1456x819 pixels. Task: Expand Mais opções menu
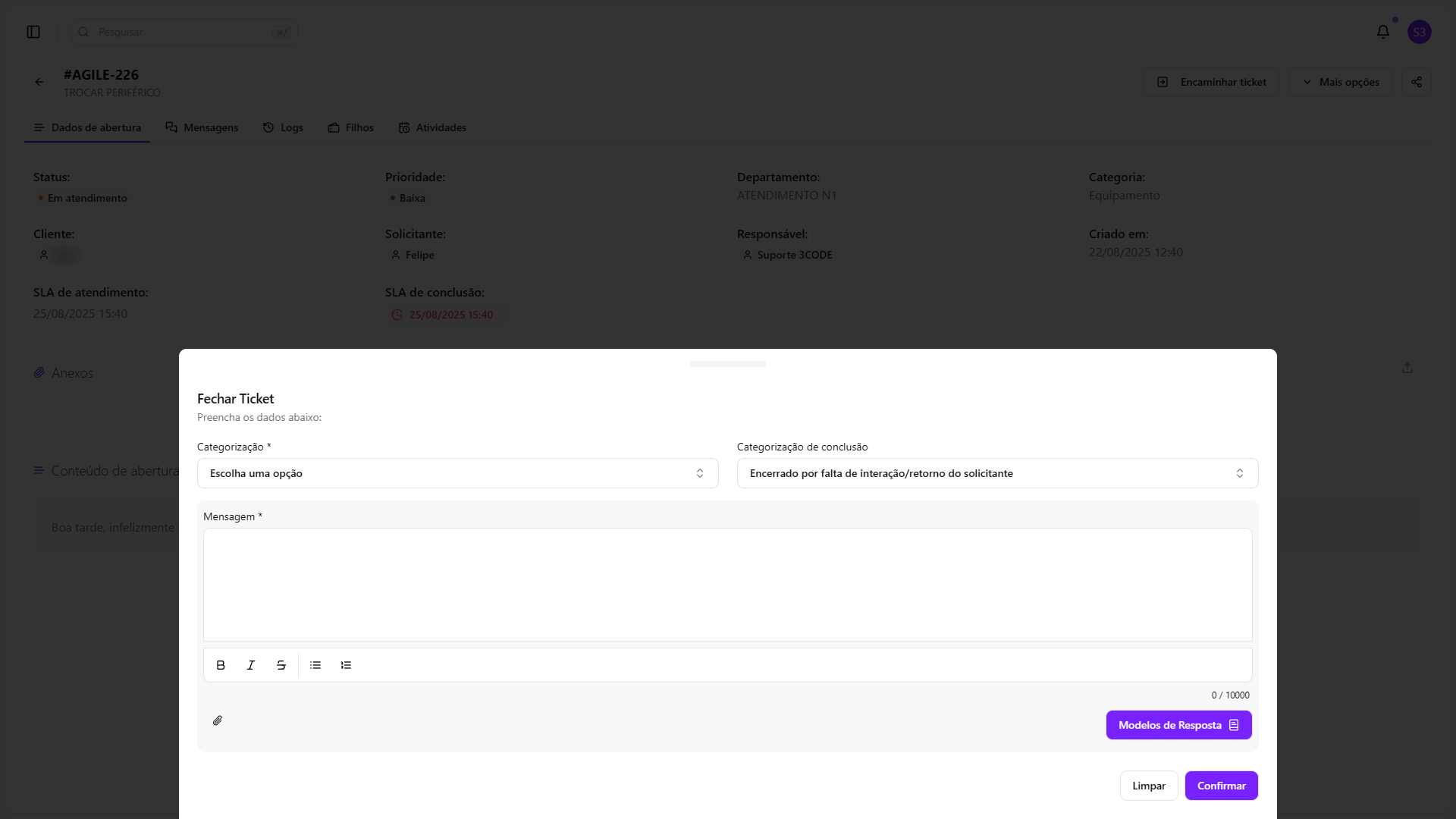(x=1340, y=82)
